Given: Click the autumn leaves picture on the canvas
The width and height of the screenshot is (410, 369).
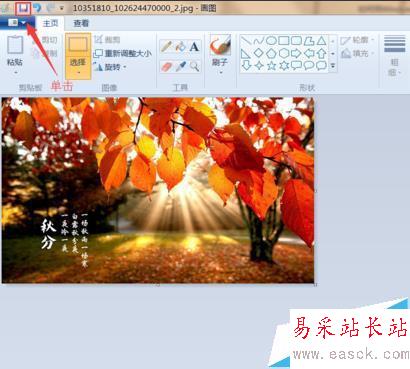Looking at the screenshot, I should [158, 190].
